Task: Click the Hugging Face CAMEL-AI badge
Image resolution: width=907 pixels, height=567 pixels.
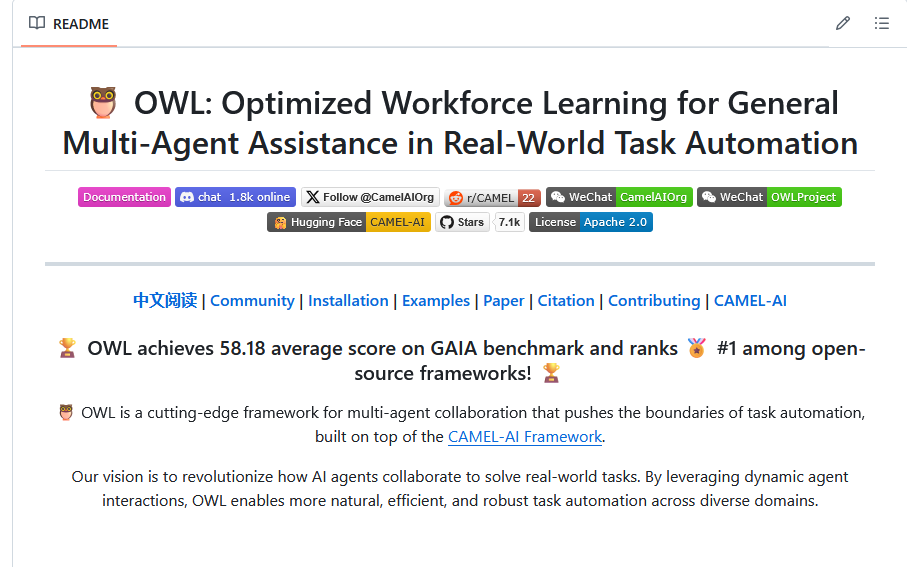Action: click(x=349, y=222)
